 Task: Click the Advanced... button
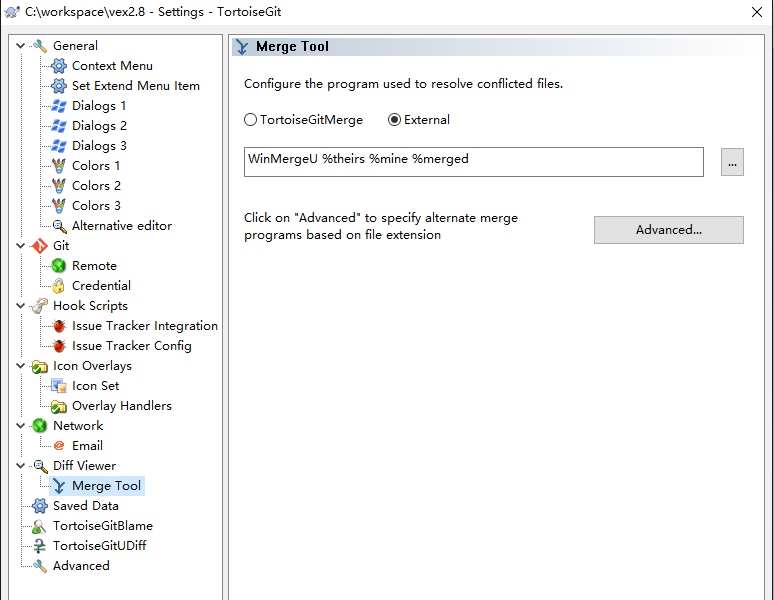point(668,230)
